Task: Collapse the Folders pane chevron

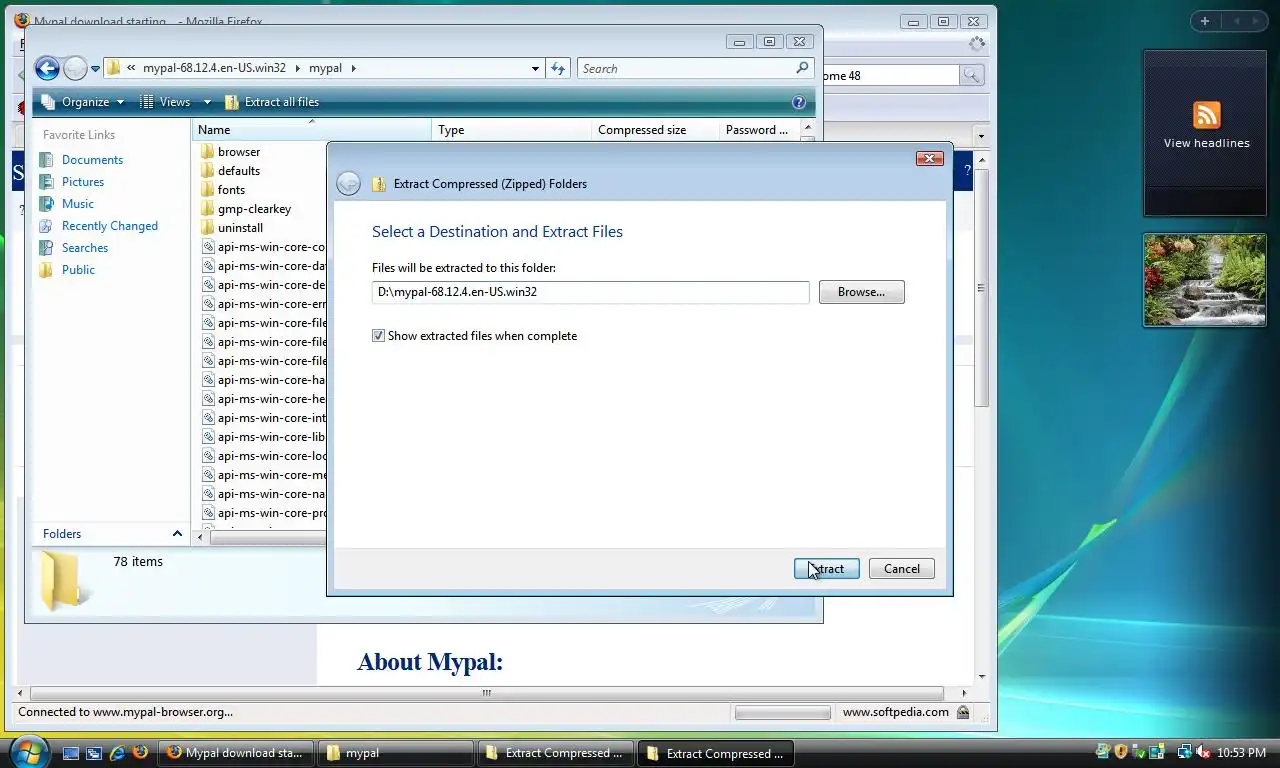Action: pyautogui.click(x=178, y=534)
